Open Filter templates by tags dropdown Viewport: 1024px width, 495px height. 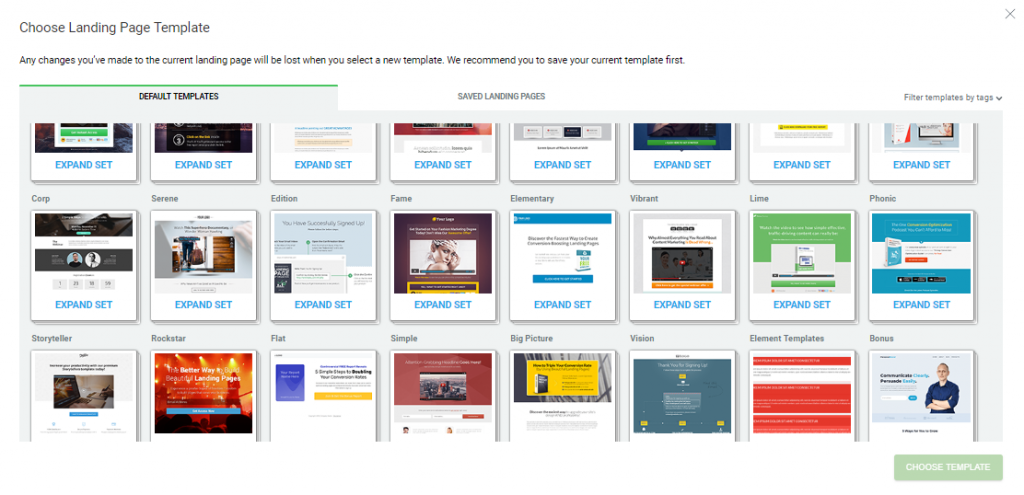(x=953, y=97)
